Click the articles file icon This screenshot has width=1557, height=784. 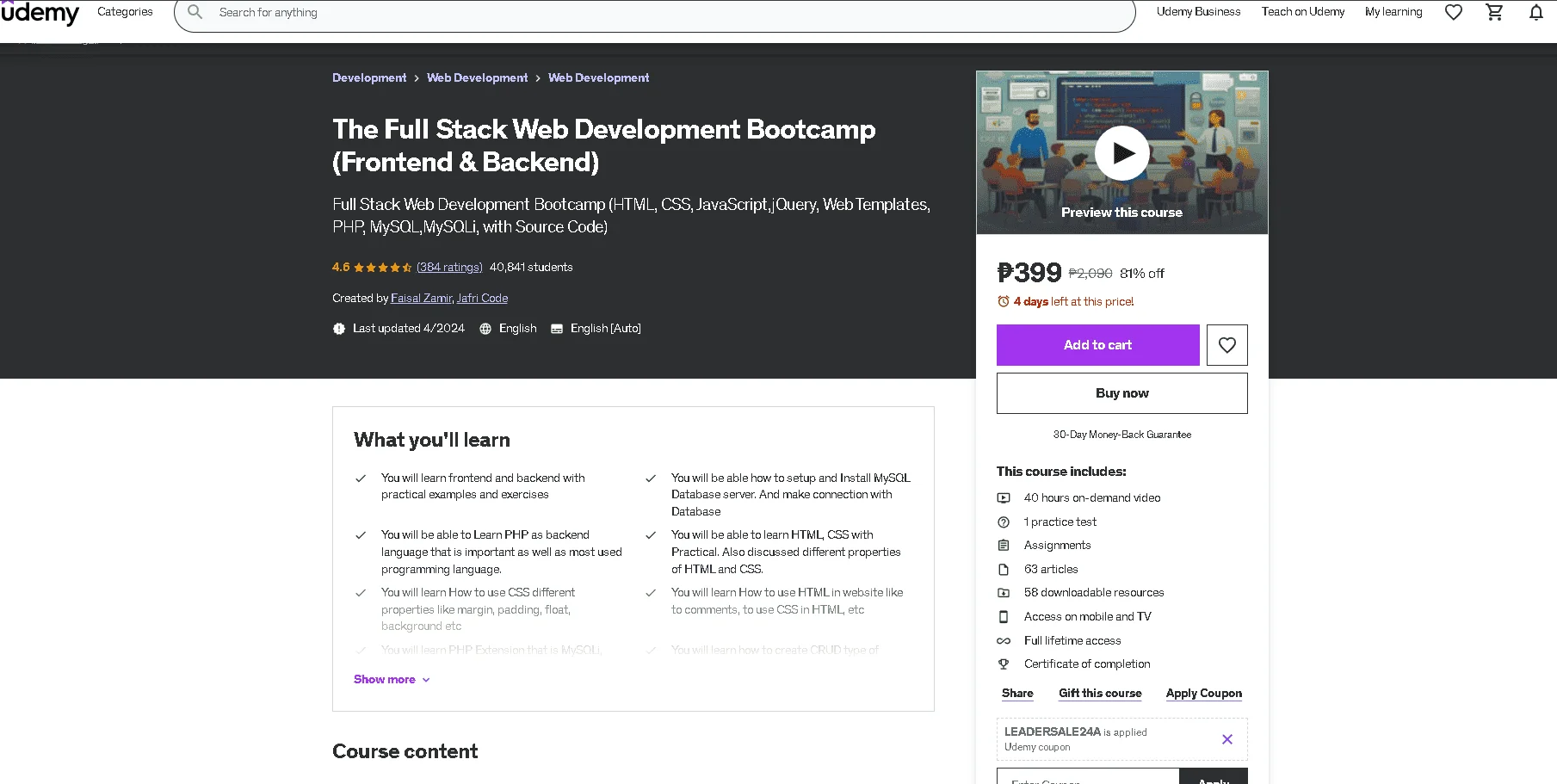point(1004,570)
